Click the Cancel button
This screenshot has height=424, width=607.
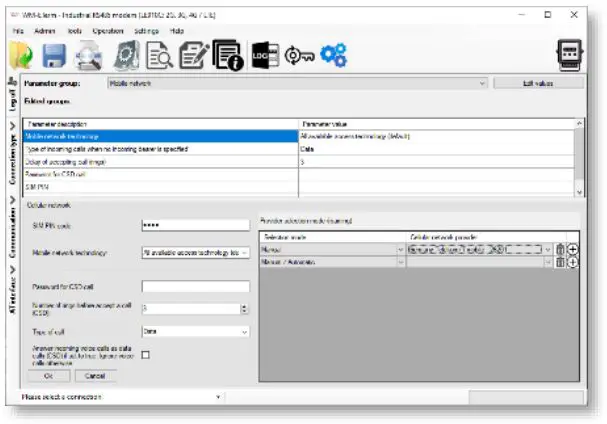(95, 376)
